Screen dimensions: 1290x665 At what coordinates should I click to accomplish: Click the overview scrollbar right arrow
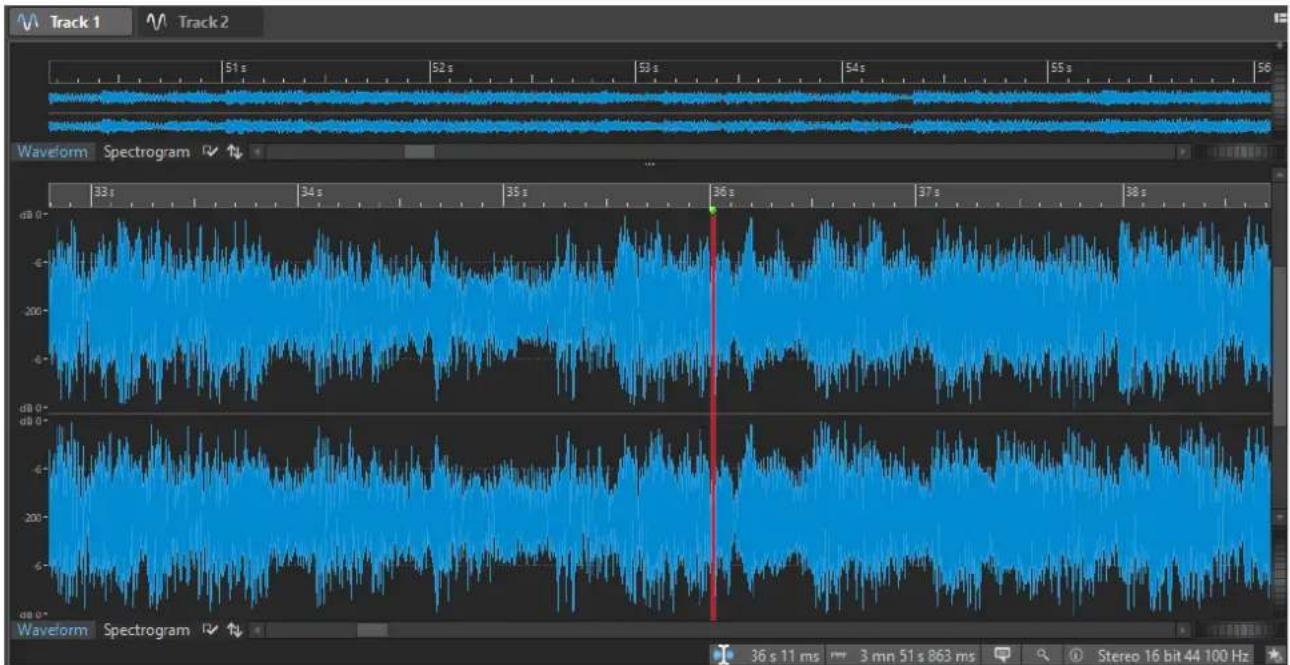pyautogui.click(x=1183, y=152)
